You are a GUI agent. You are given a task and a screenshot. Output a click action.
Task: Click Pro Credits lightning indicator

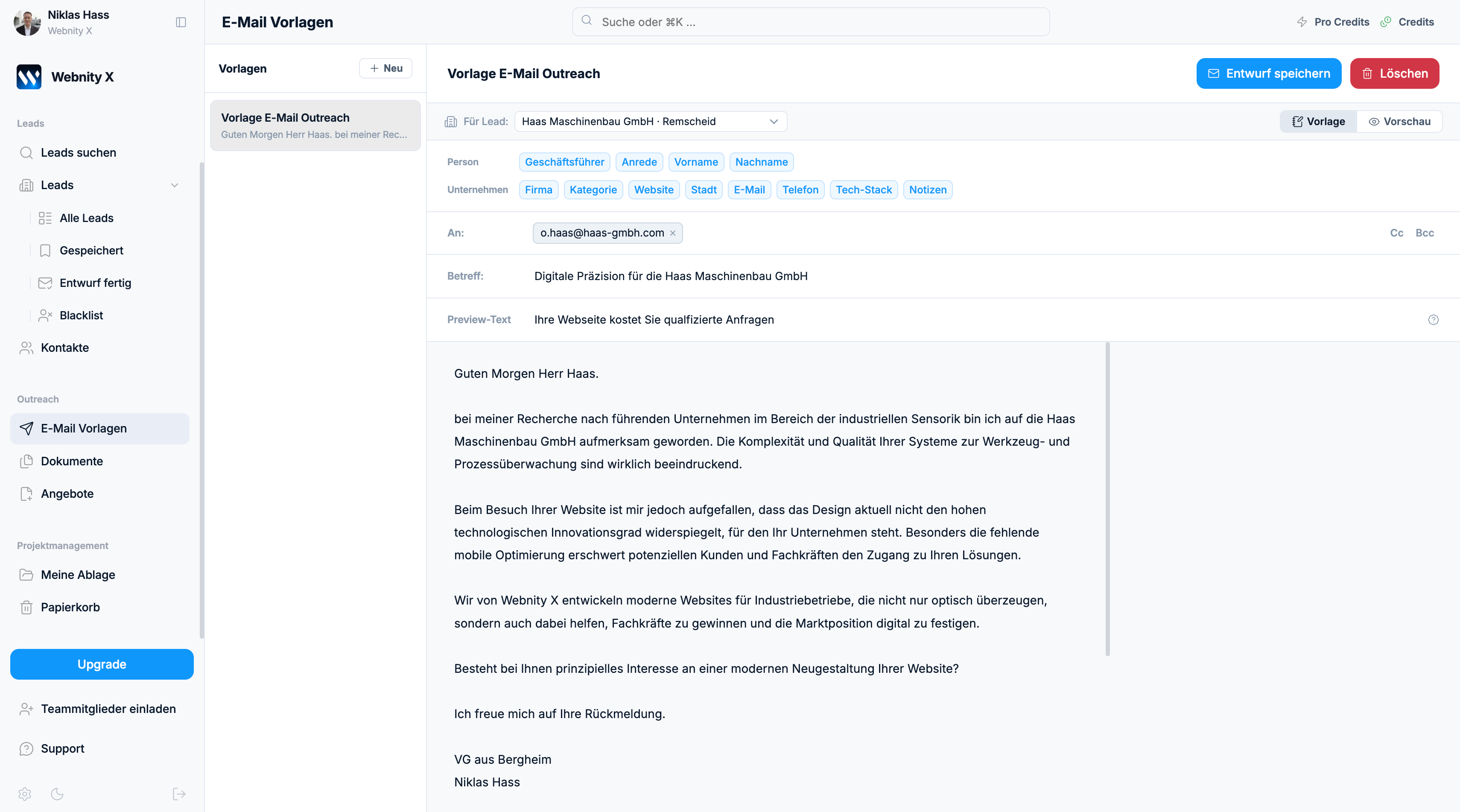(x=1332, y=22)
